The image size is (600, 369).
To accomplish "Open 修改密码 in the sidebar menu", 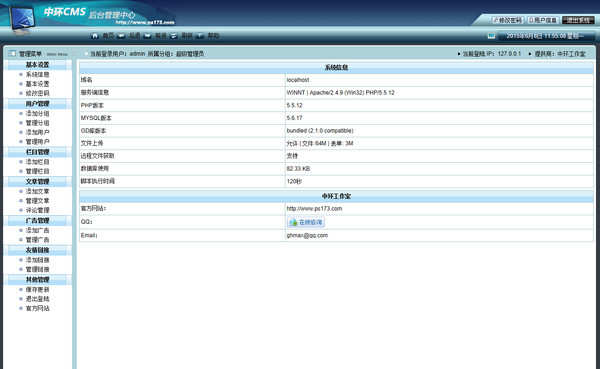I will point(38,93).
